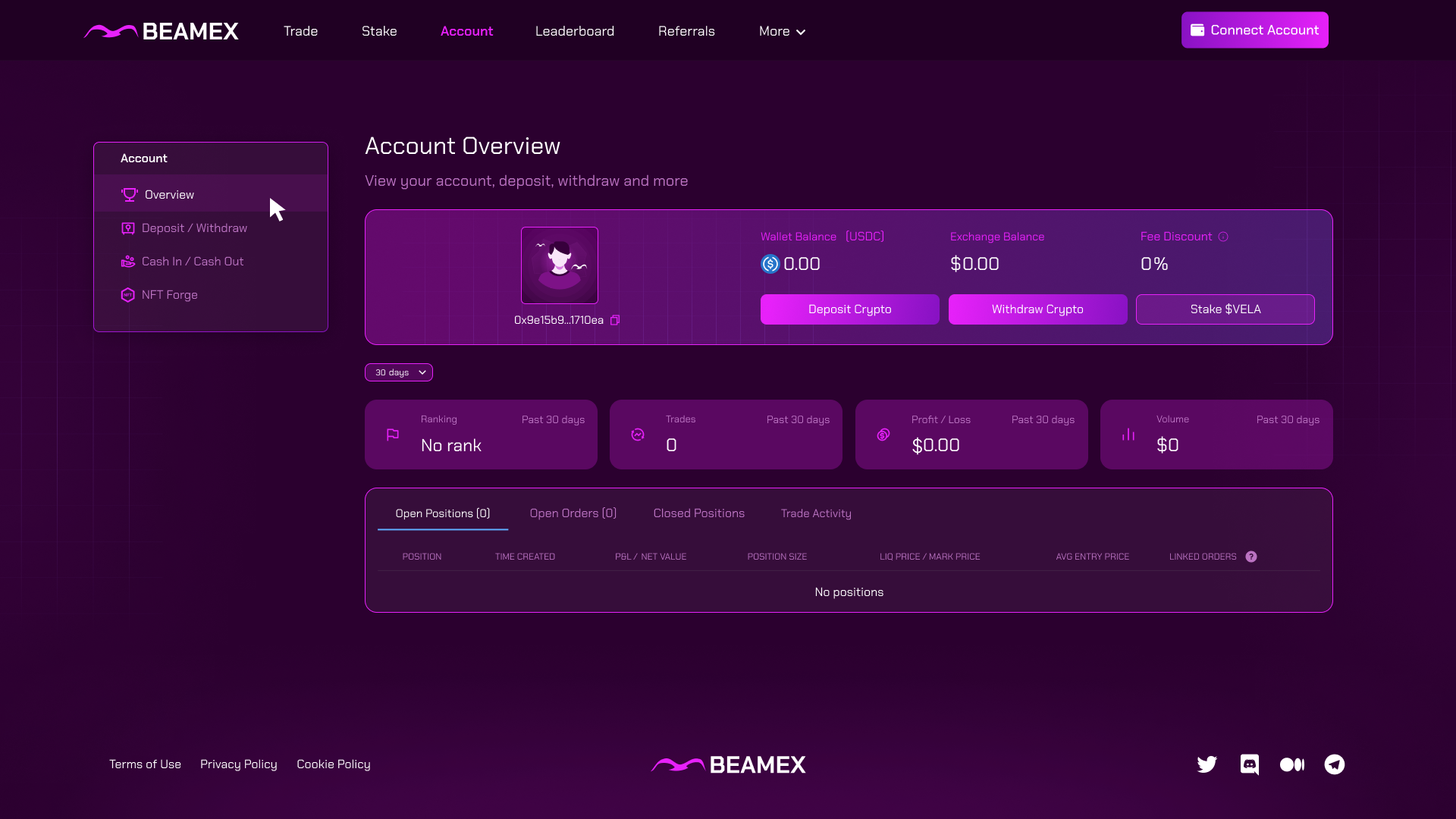This screenshot has width=1456, height=819.
Task: Select Deposit / Withdraw in sidebar
Action: (194, 228)
